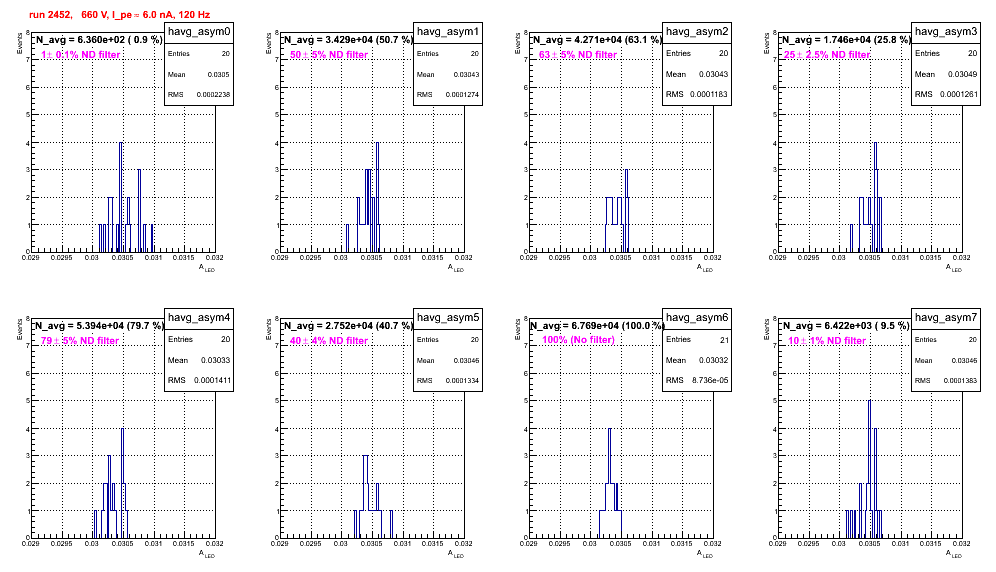
Task: Select the Mean value 0.03043 in havg_asym2
Action: (x=713, y=74)
